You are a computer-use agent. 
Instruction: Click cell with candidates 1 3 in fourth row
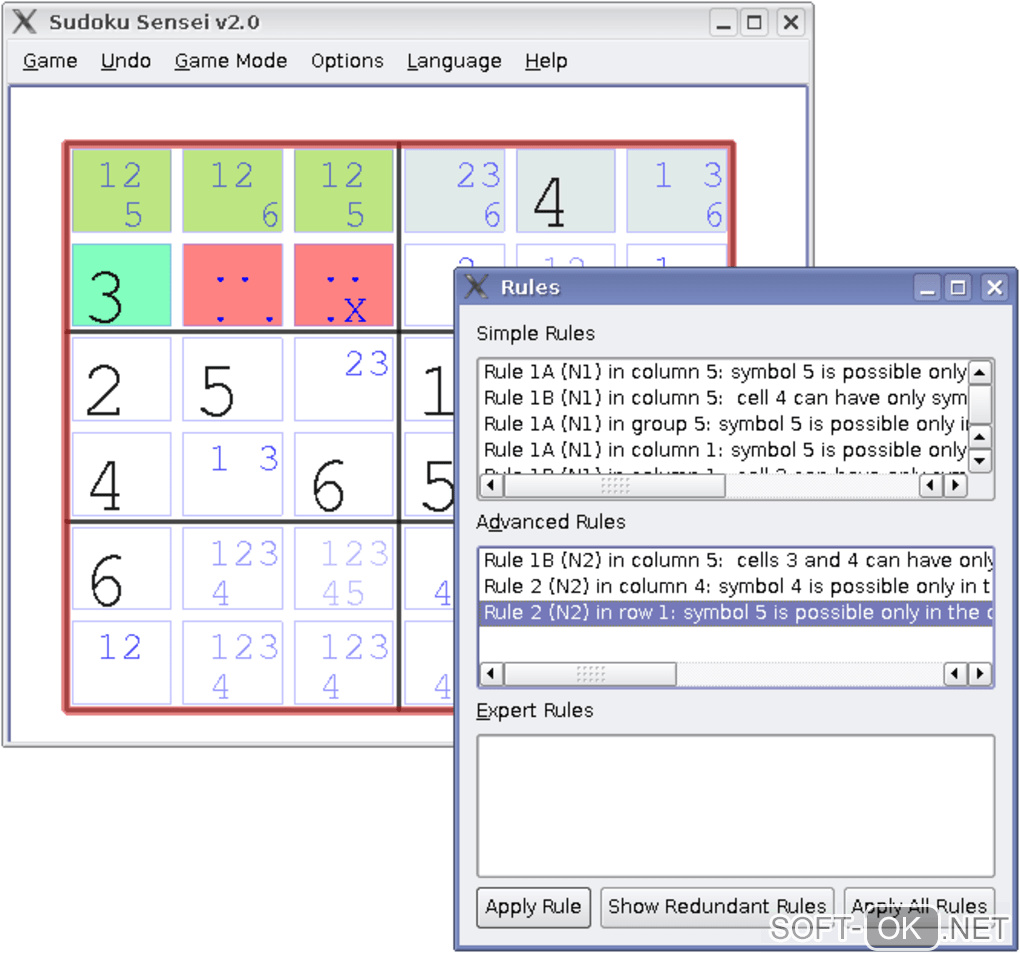coord(233,474)
